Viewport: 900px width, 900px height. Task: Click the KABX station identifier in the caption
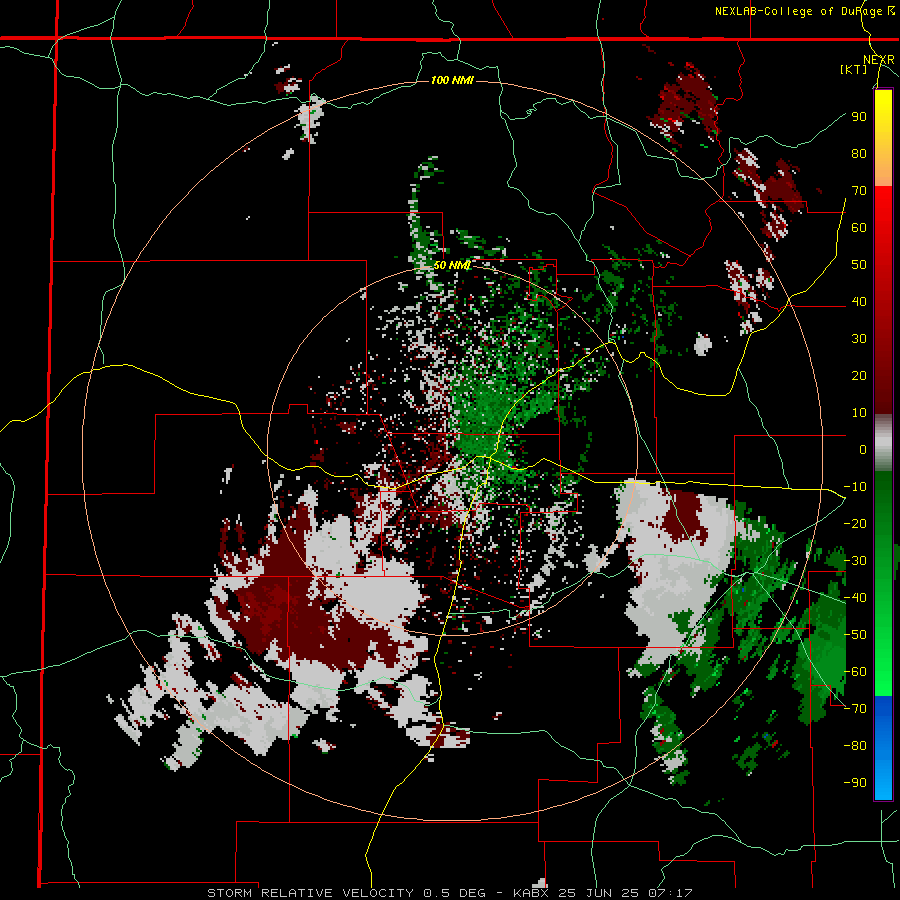click(531, 893)
